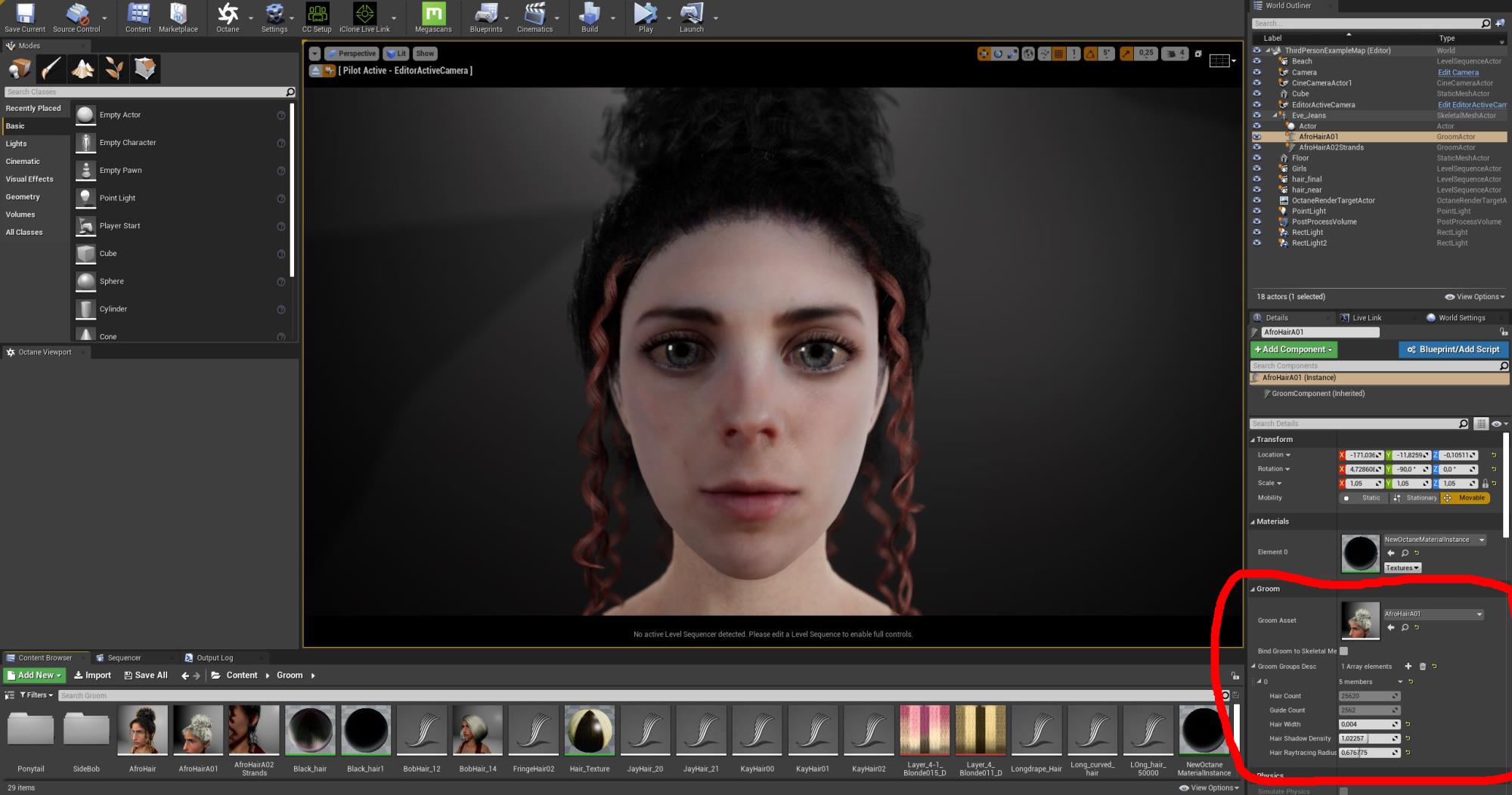
Task: Click the Import button
Action: pos(92,676)
